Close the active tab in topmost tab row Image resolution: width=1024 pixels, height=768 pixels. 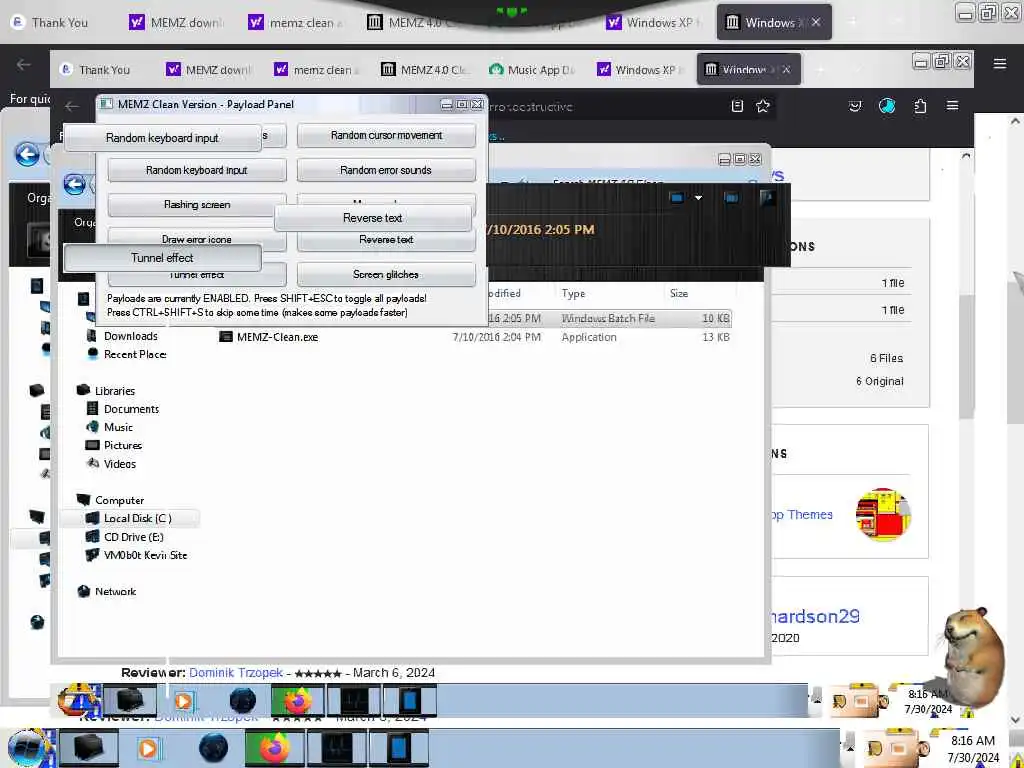point(816,23)
